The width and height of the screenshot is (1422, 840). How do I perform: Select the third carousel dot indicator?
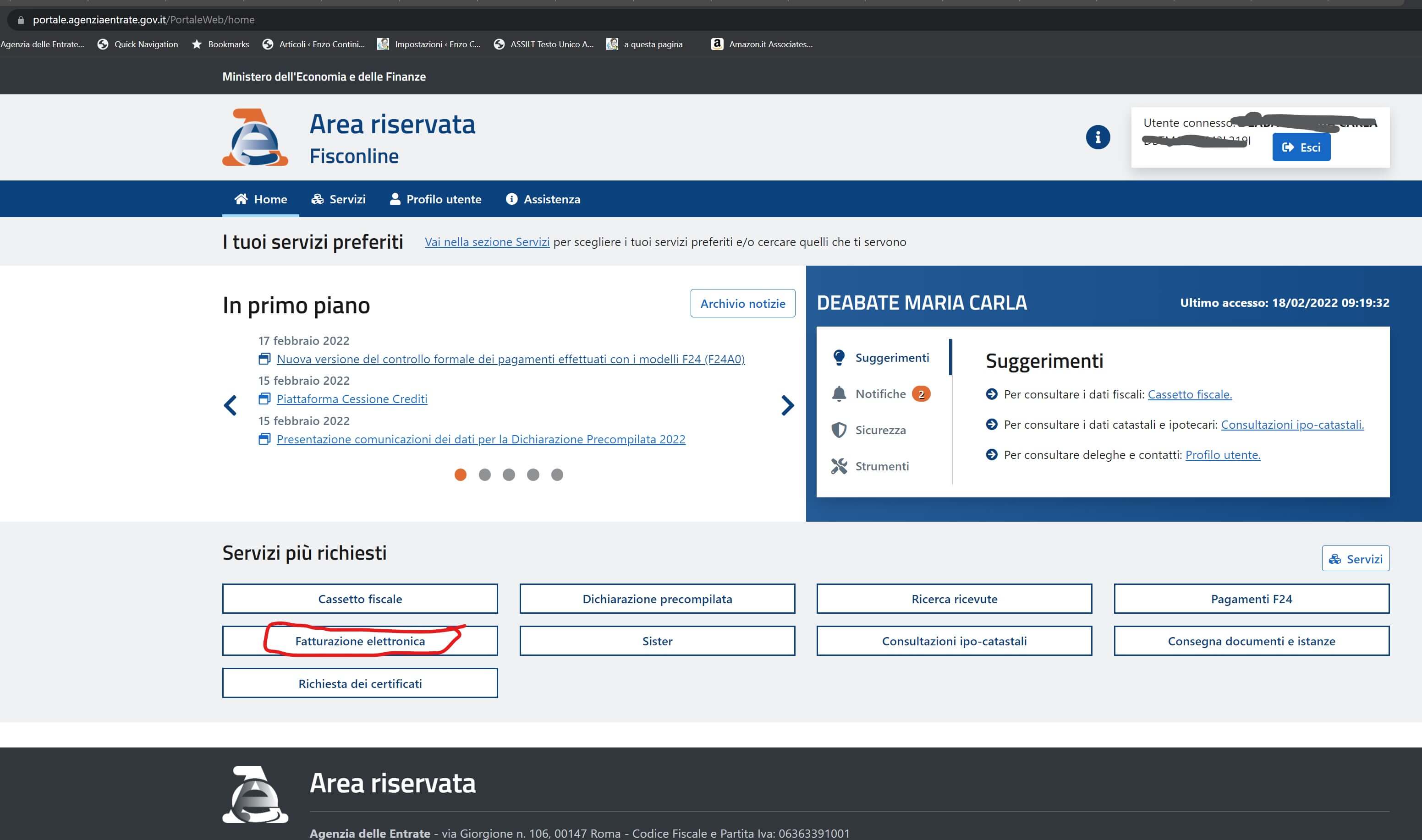tap(509, 475)
